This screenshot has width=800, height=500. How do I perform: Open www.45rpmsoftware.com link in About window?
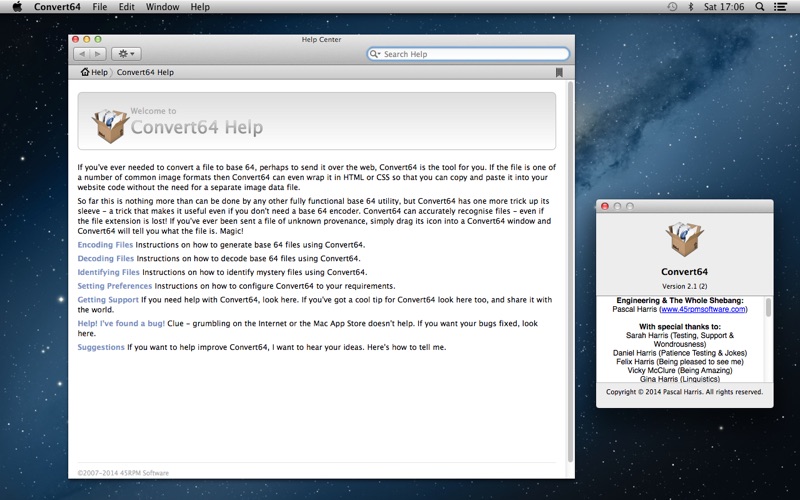[x=703, y=309]
